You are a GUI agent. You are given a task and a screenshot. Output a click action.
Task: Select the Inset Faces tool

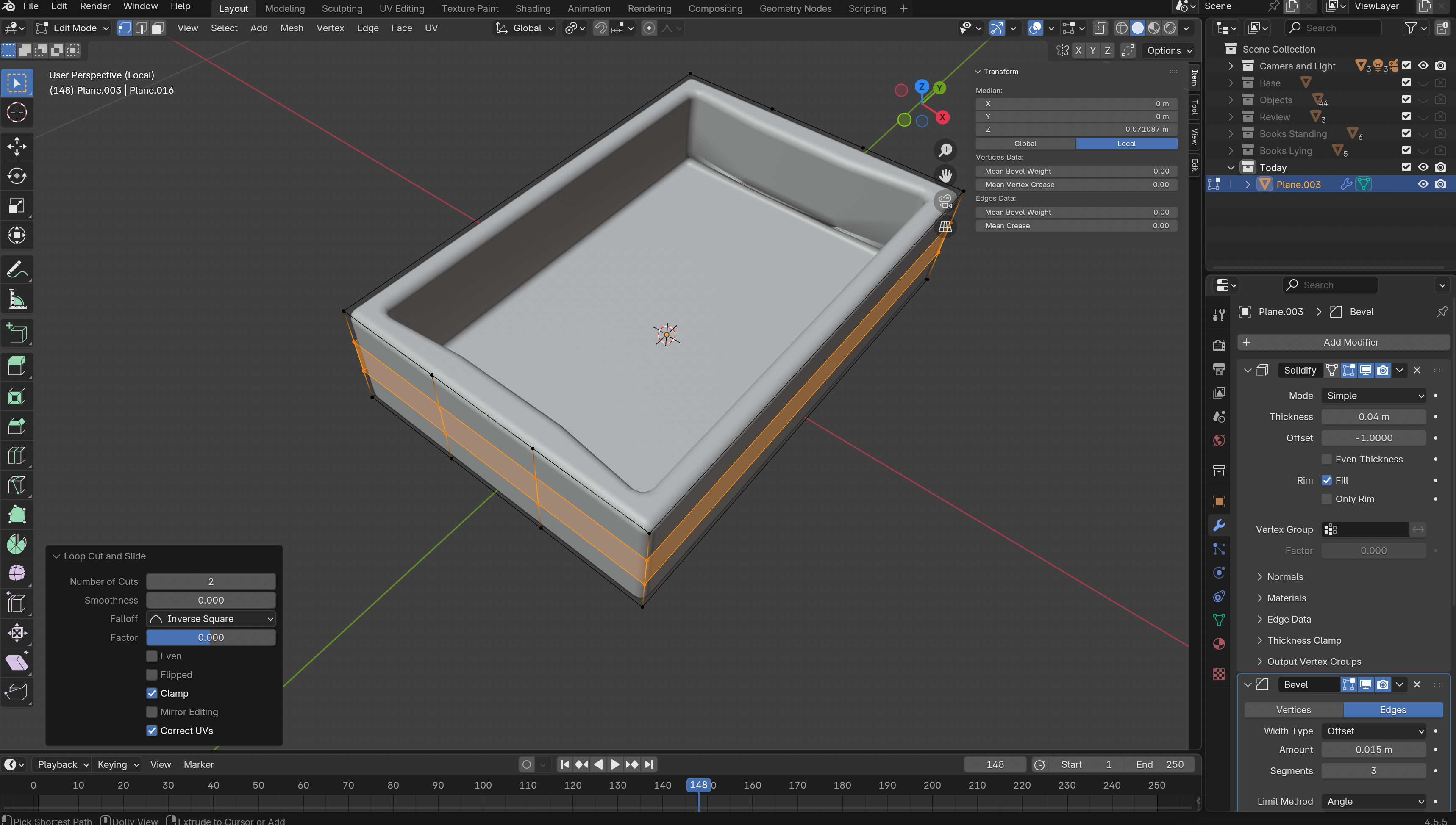tap(17, 396)
